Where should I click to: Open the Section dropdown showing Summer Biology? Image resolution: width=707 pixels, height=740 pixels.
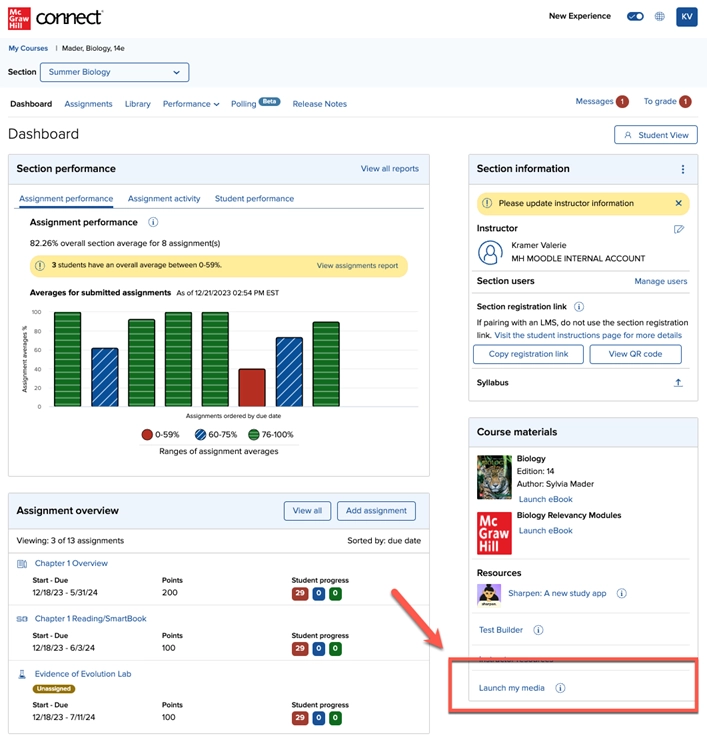click(x=115, y=72)
